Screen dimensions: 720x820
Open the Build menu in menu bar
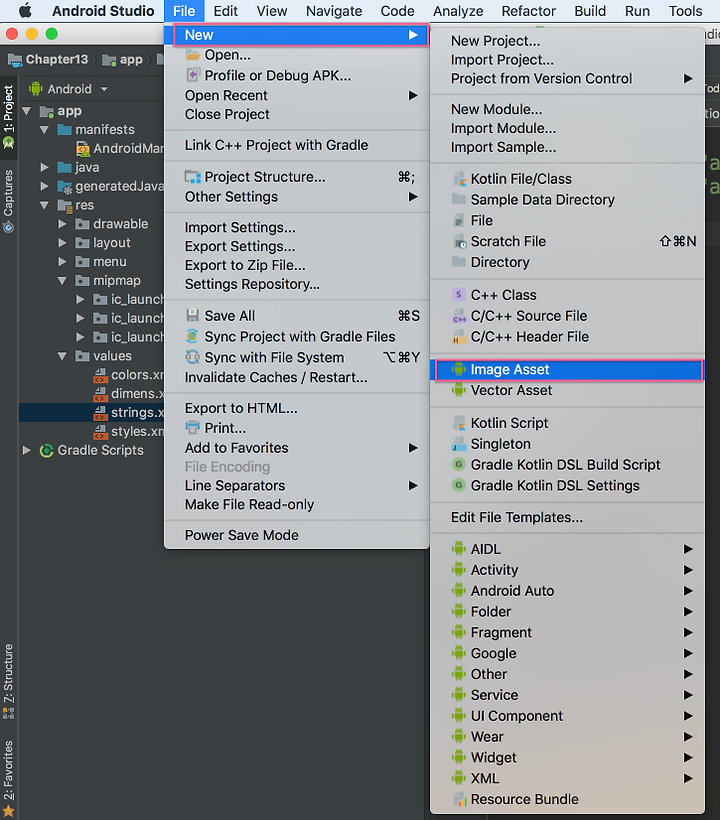pyautogui.click(x=590, y=10)
